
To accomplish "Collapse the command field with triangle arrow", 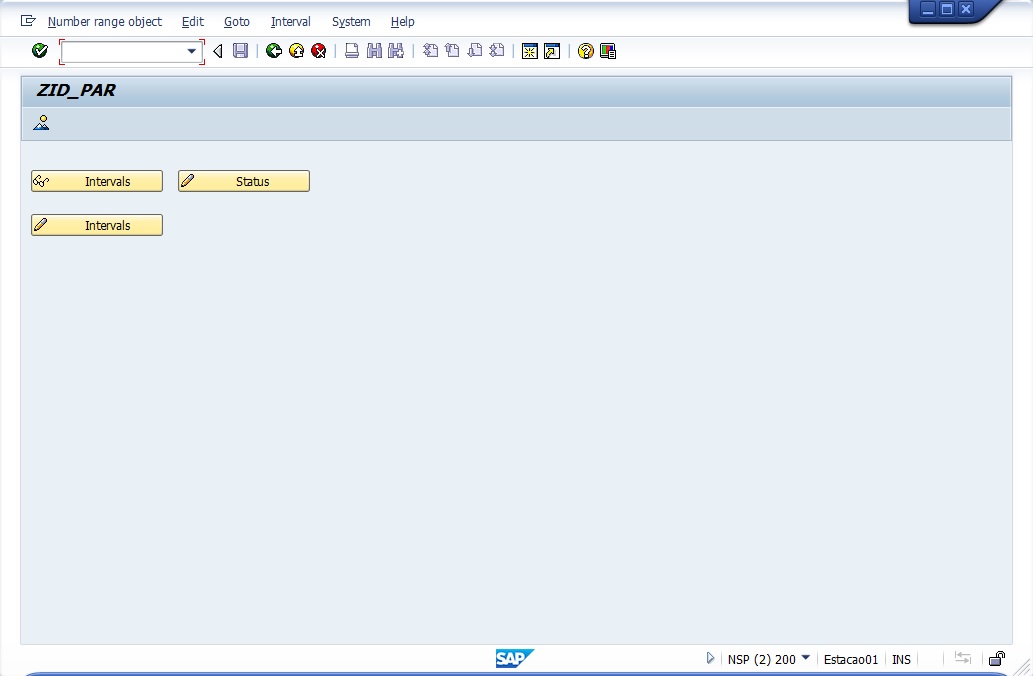I will 218,51.
